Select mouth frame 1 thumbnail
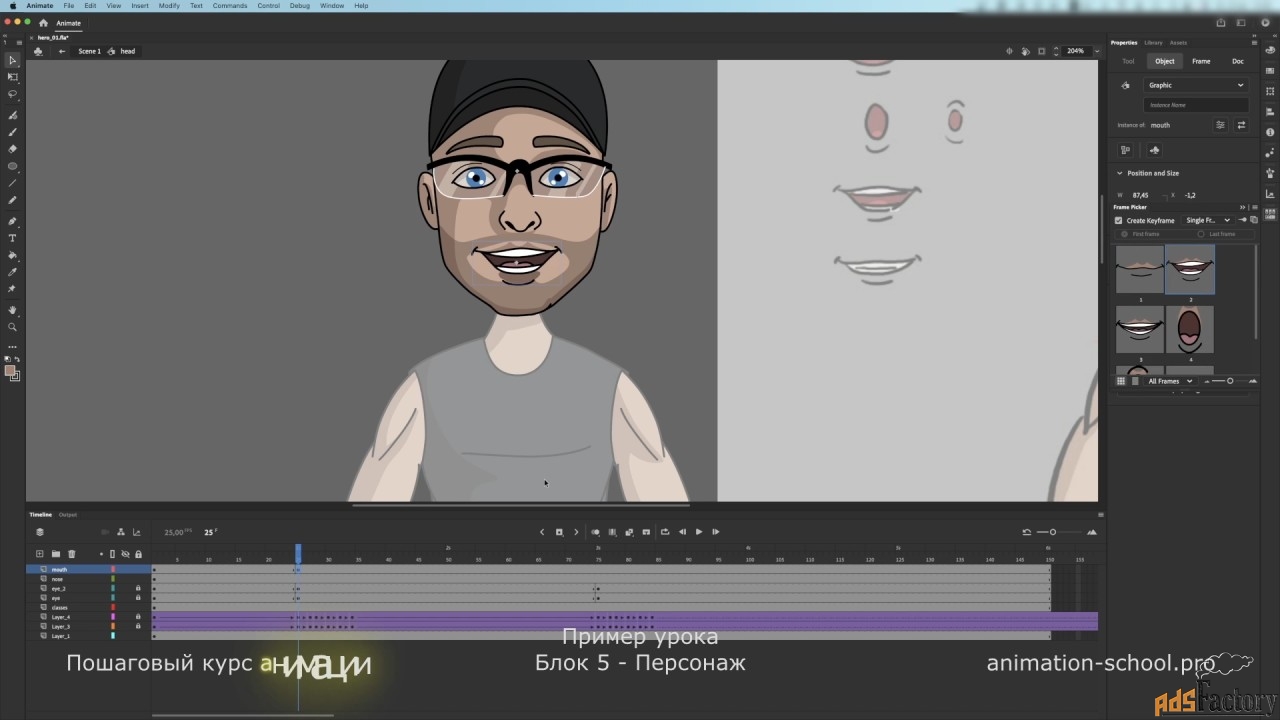Screen dimensions: 1280x720 pyautogui.click(x=1140, y=269)
